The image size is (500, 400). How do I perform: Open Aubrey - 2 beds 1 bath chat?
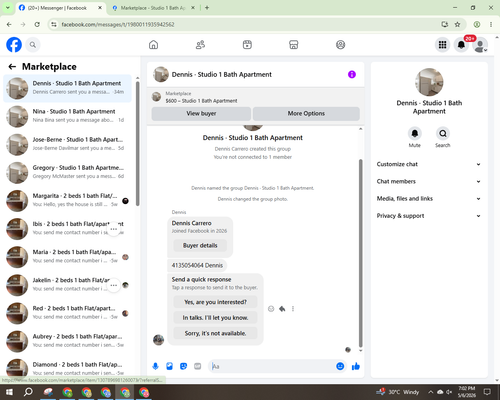point(67,341)
